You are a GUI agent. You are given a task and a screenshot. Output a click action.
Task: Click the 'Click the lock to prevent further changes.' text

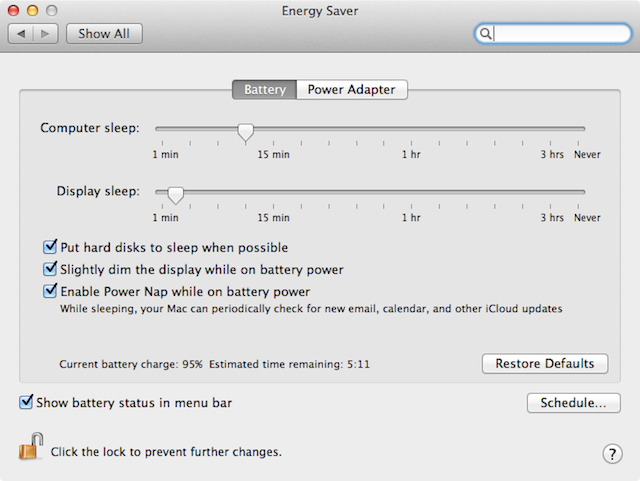(166, 452)
